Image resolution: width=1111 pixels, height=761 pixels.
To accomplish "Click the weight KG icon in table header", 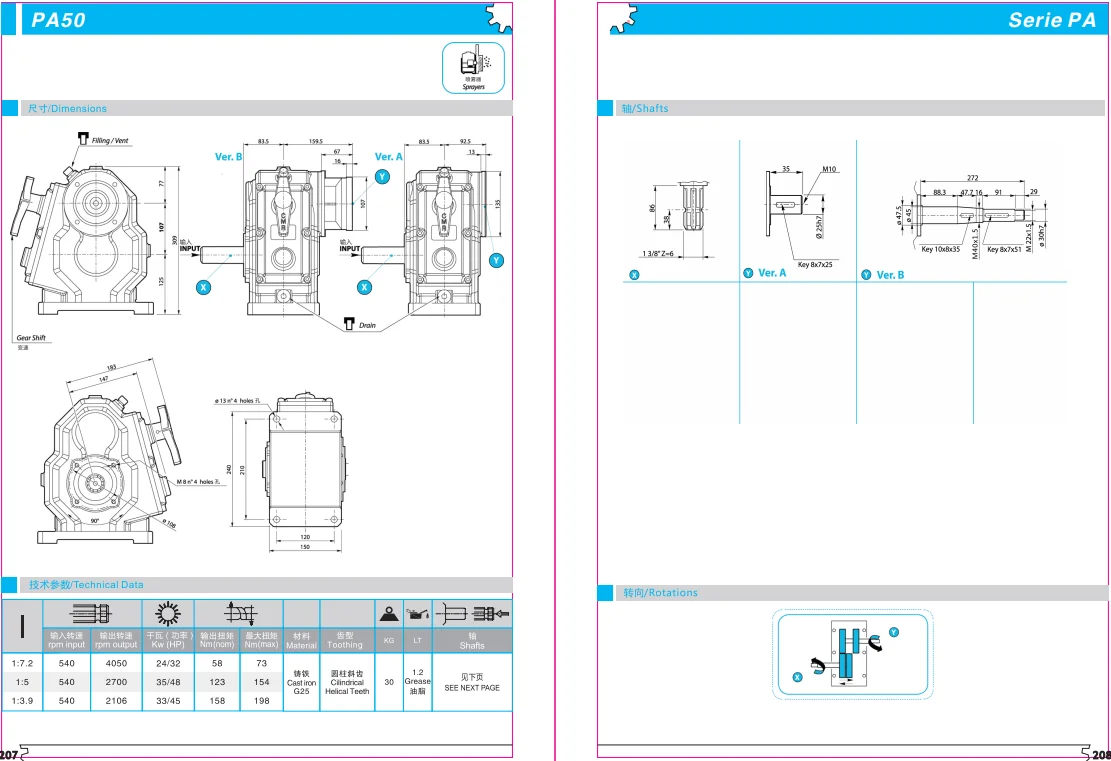I will tap(389, 612).
